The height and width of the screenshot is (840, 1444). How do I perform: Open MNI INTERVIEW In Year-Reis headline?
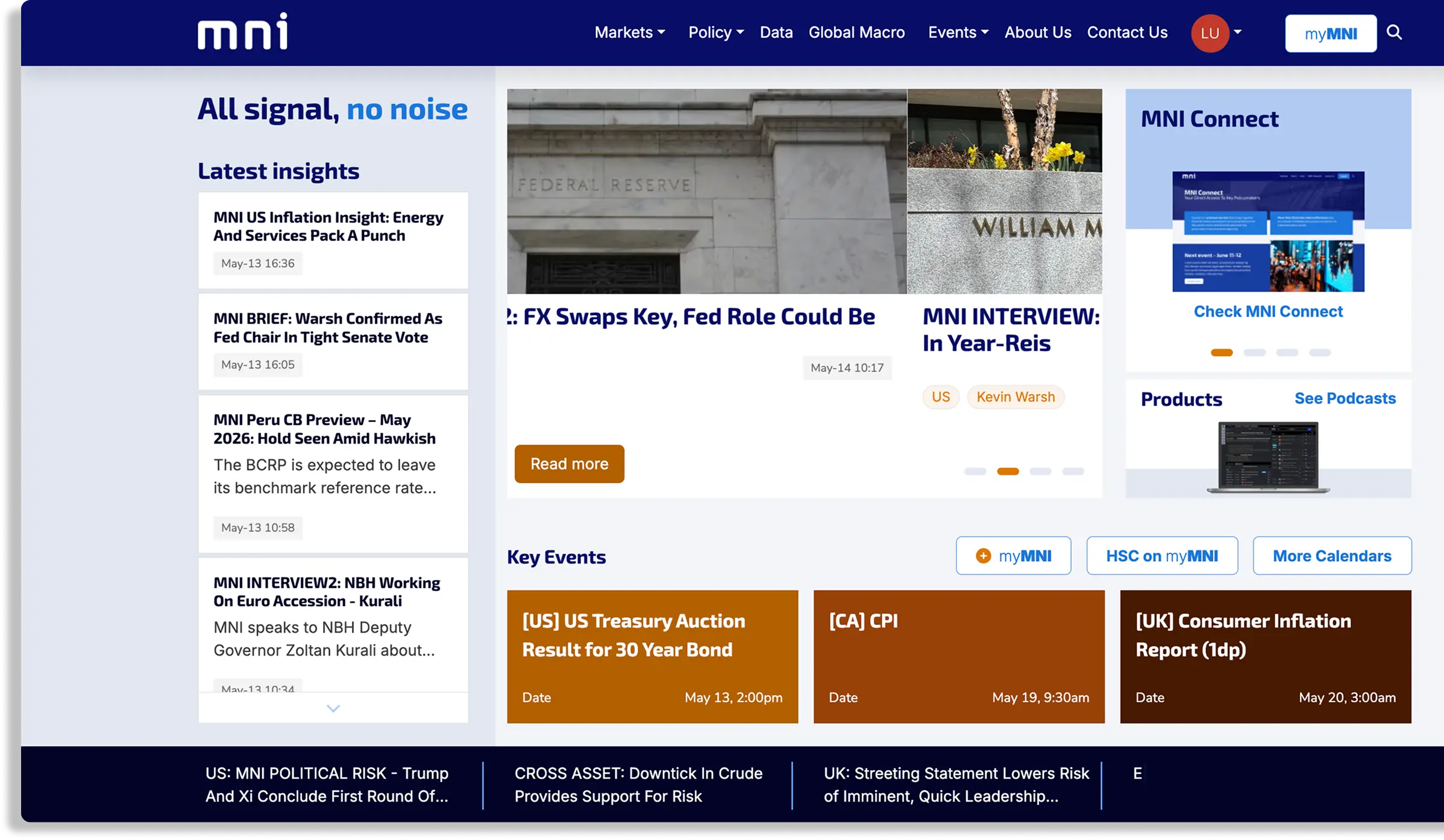click(x=1011, y=330)
